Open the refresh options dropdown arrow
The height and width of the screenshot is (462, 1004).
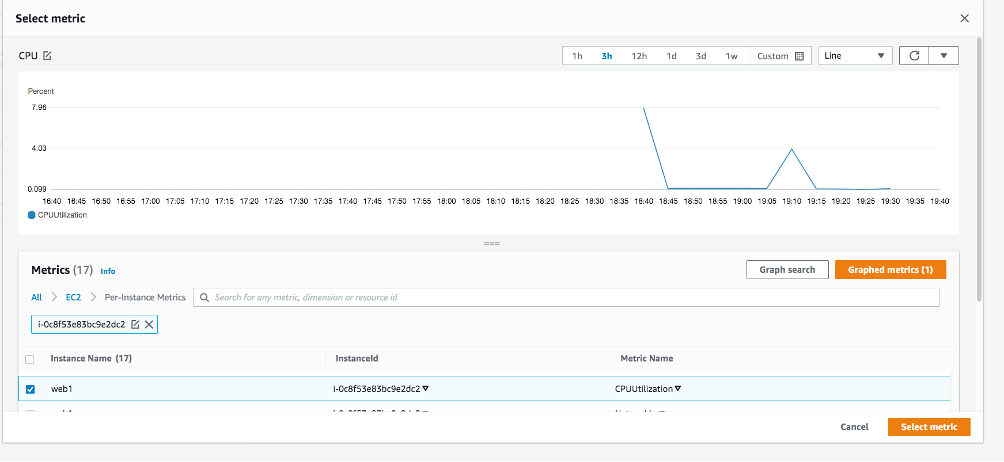click(944, 56)
